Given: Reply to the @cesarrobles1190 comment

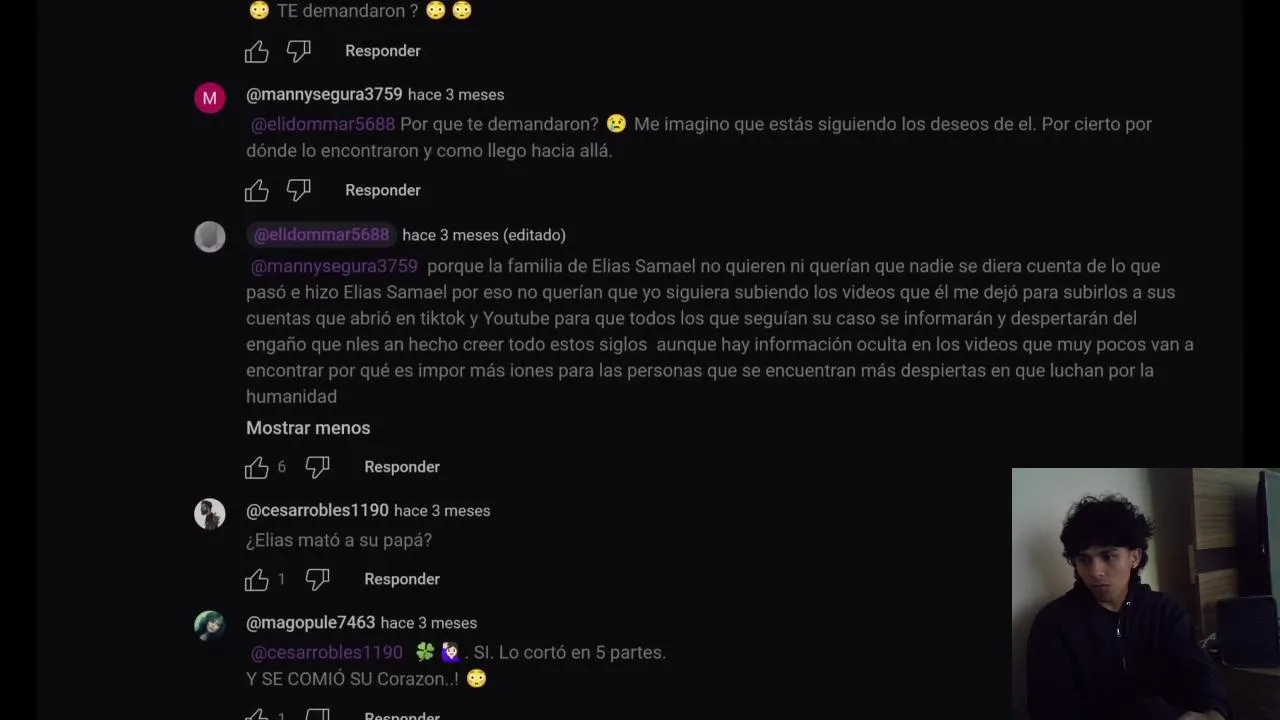Looking at the screenshot, I should point(402,579).
